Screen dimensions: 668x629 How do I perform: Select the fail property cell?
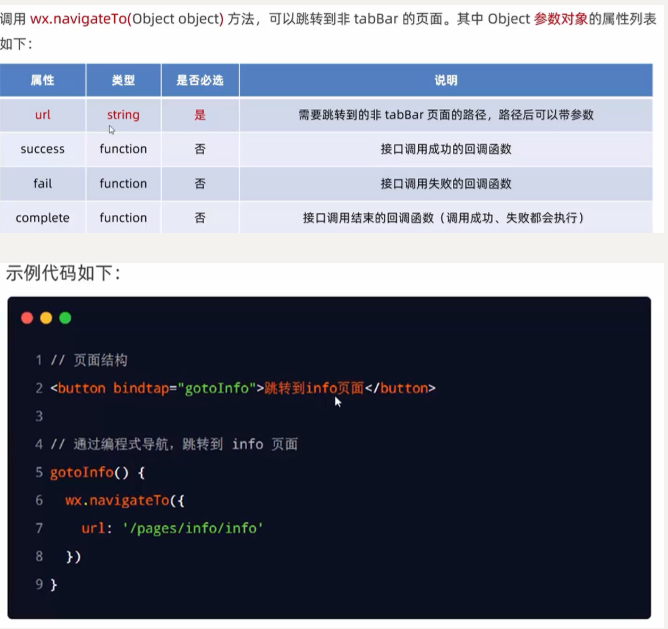point(43,183)
